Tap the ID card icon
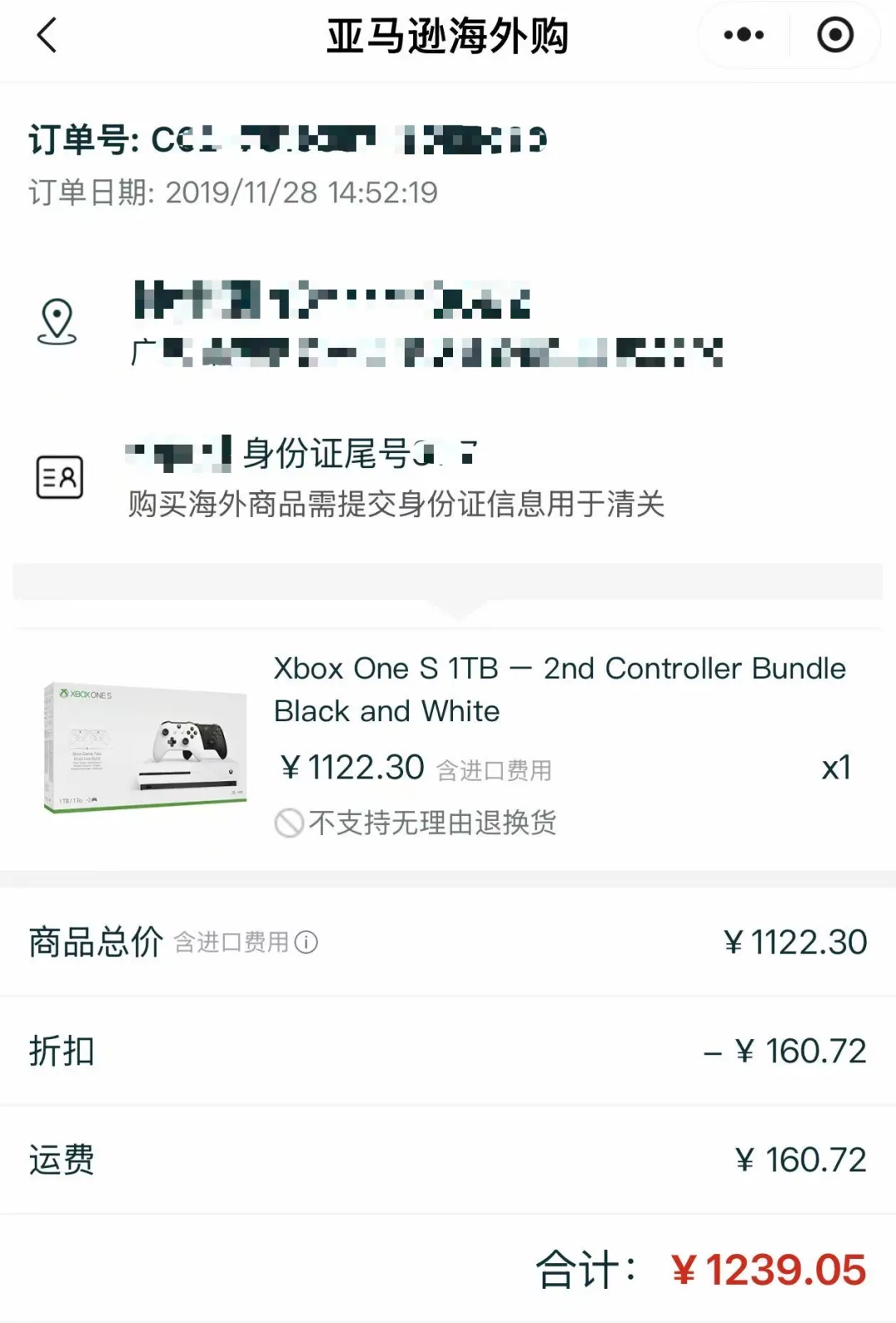This screenshot has width=896, height=1323. 60,477
